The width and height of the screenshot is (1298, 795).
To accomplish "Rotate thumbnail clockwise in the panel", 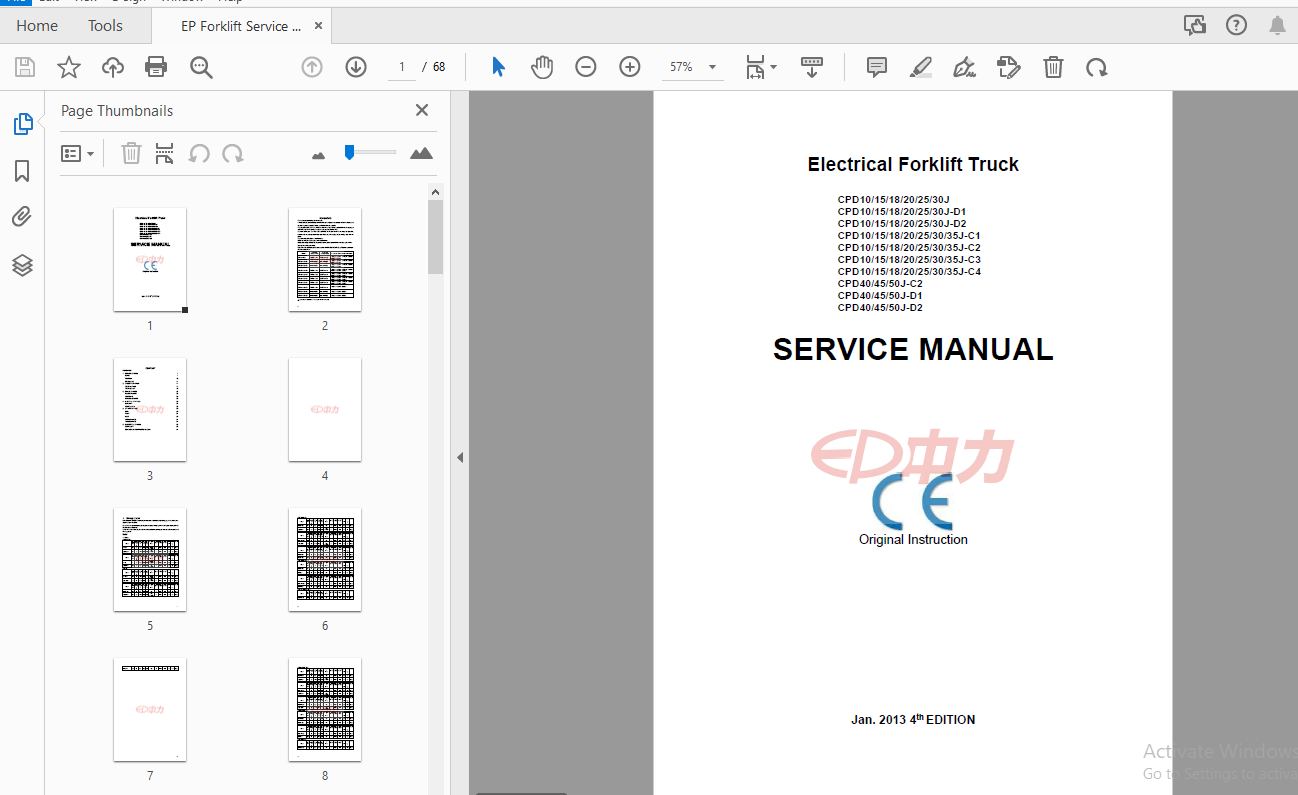I will click(x=233, y=153).
